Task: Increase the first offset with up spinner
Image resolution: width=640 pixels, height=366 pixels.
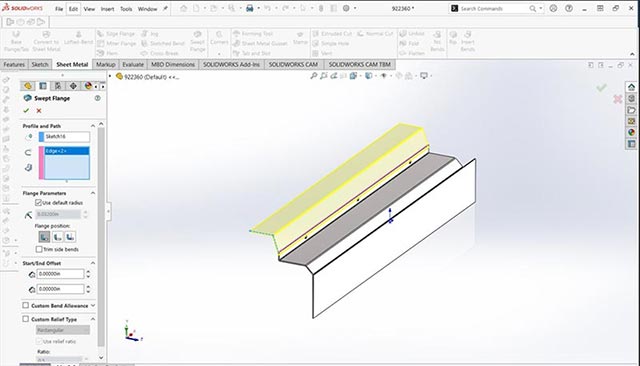Action: click(x=88, y=272)
